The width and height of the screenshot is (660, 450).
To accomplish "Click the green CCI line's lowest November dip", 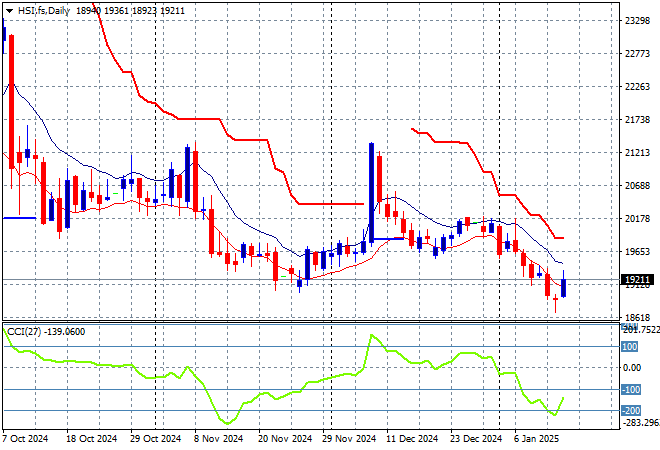I will pos(229,423).
